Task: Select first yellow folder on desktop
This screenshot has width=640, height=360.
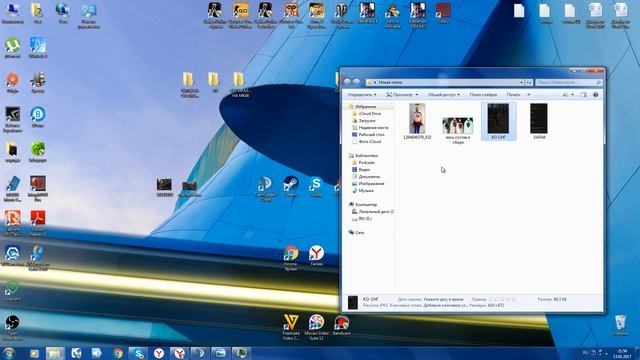Action: [189, 84]
